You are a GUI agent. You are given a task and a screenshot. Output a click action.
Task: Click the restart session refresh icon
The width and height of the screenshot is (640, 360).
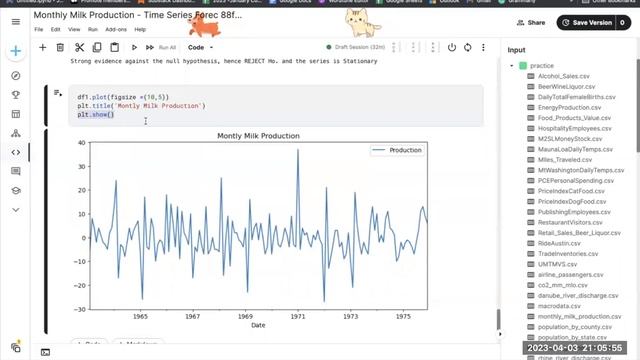point(467,47)
